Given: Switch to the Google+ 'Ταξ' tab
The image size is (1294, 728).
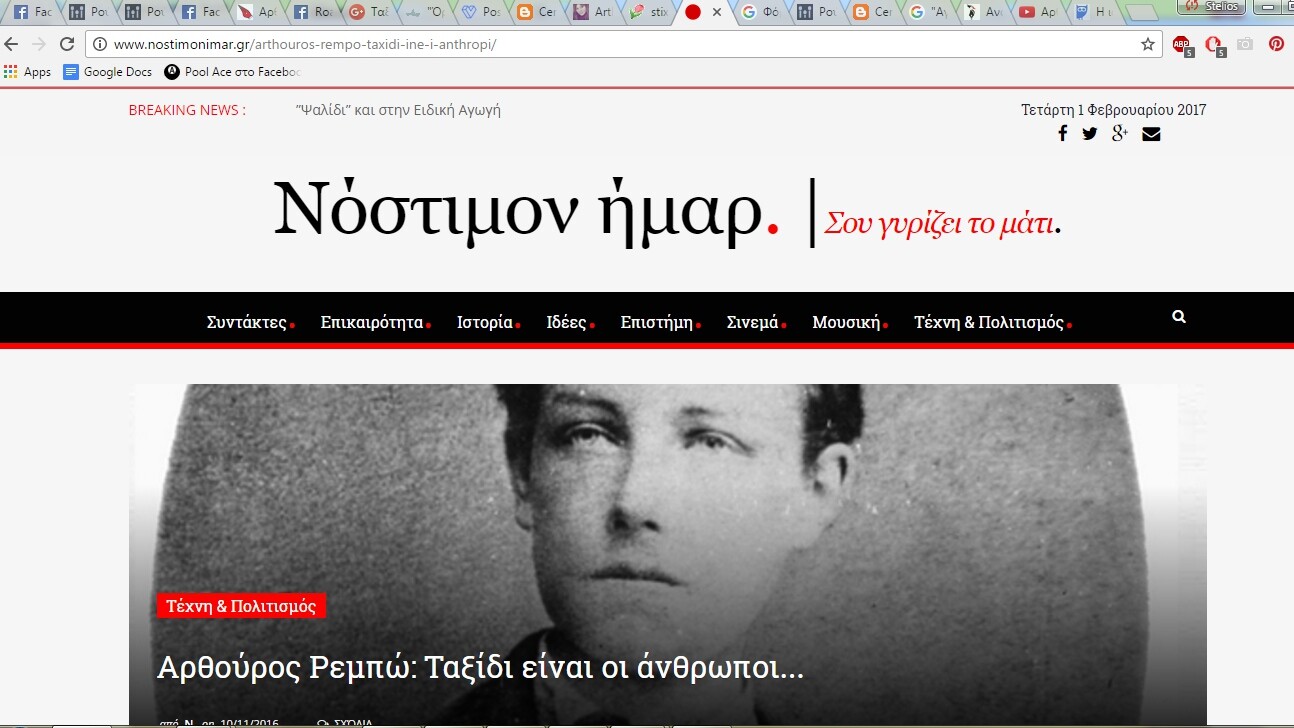Looking at the screenshot, I should tap(368, 12).
